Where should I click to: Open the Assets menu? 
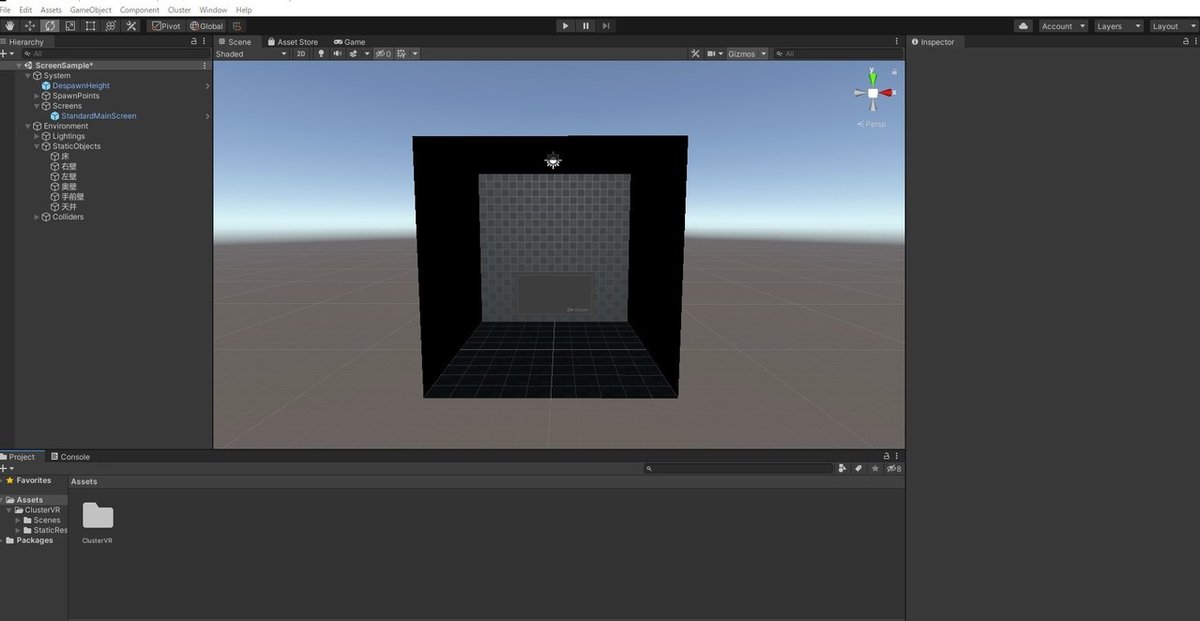tap(51, 9)
